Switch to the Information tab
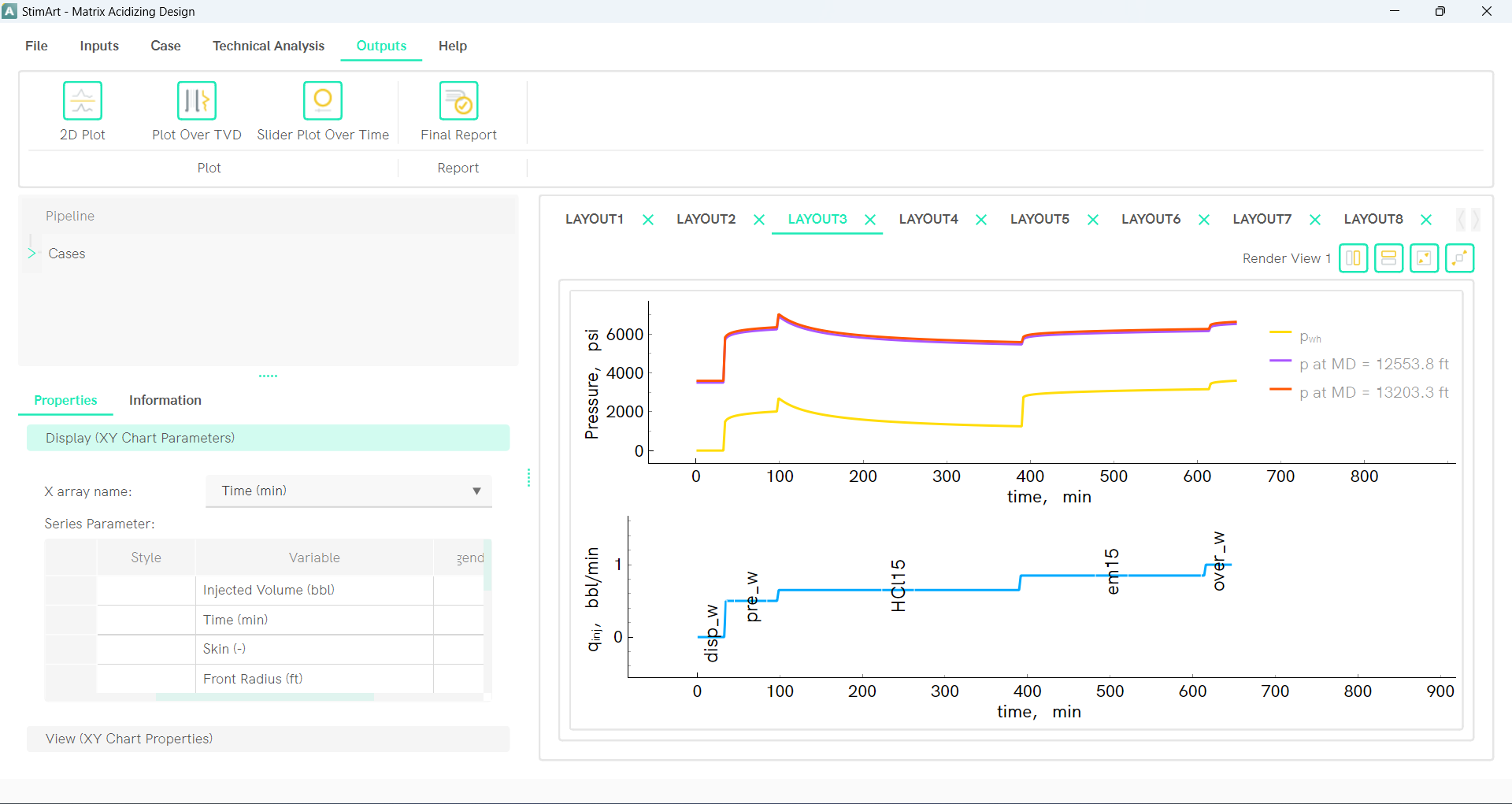 tap(165, 400)
